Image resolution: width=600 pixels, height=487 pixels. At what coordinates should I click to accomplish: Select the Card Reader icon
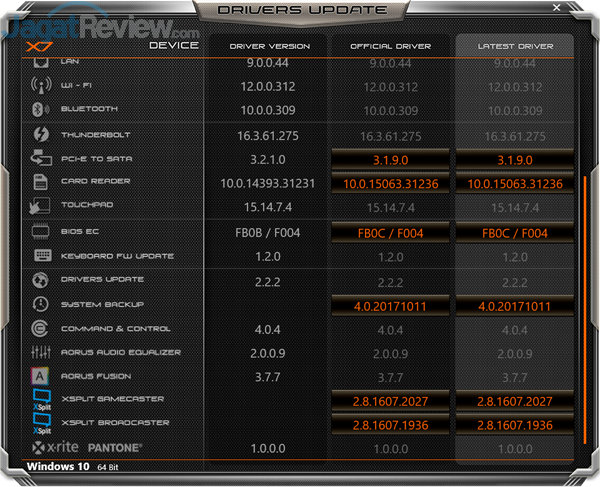(x=41, y=182)
